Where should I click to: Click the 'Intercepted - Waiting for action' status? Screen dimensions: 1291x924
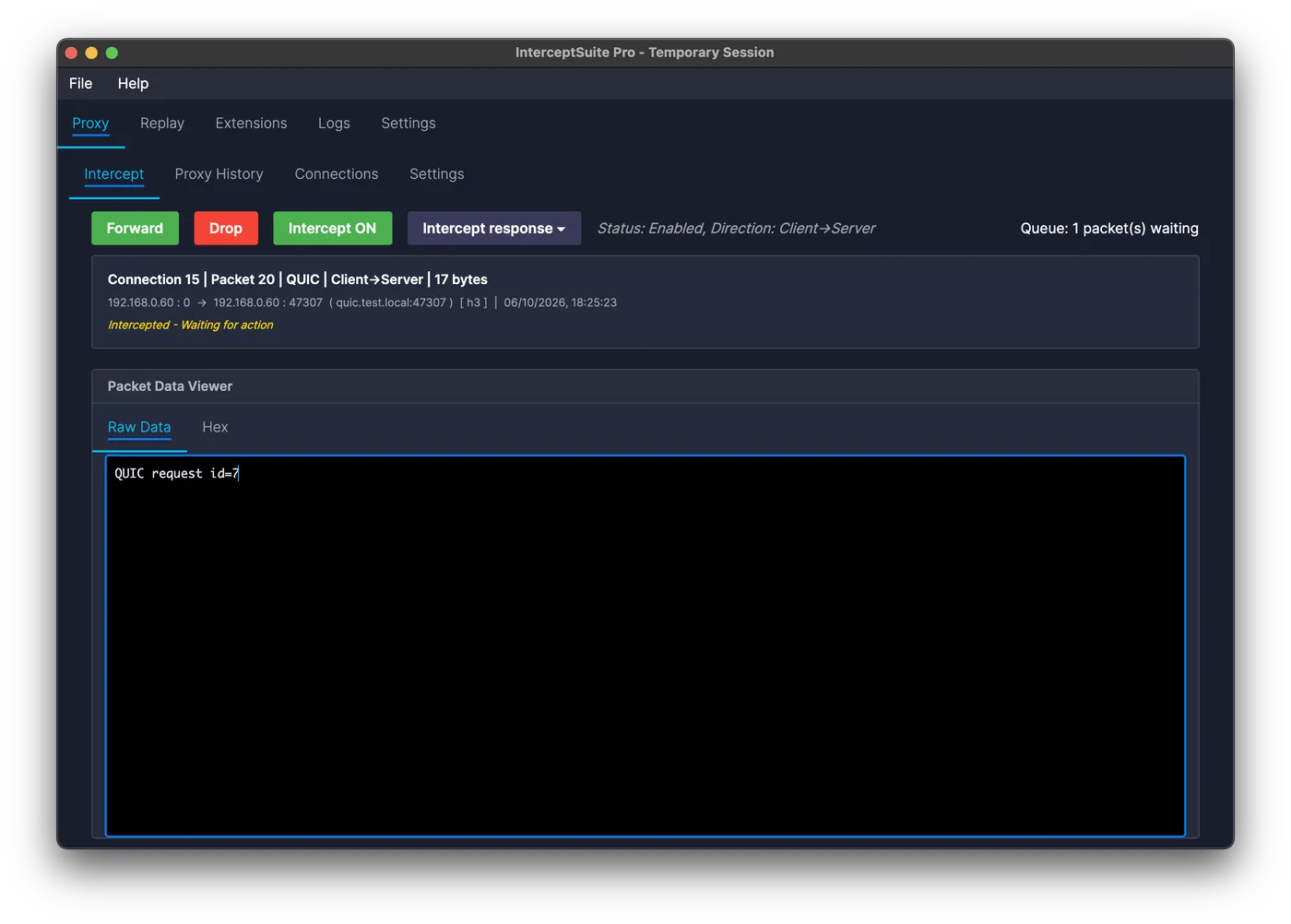point(190,326)
